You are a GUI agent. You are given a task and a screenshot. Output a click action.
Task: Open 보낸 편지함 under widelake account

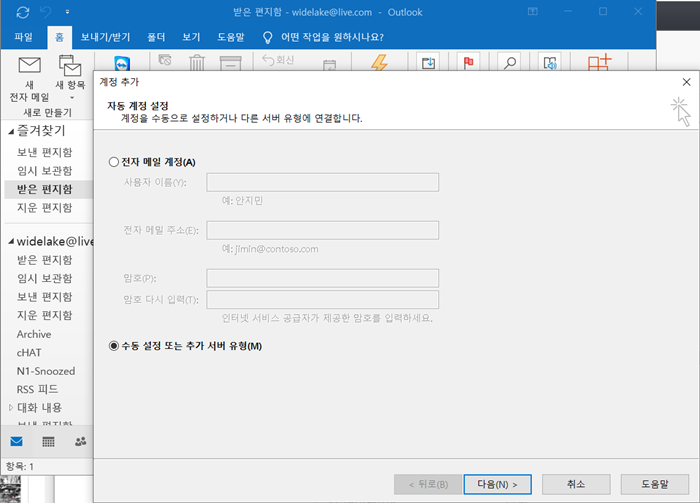point(45,297)
